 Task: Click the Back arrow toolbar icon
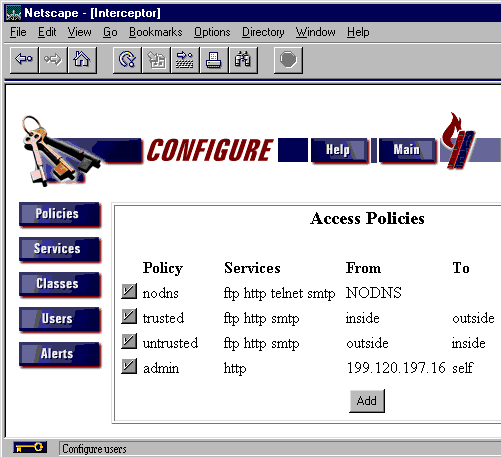pyautogui.click(x=24, y=60)
